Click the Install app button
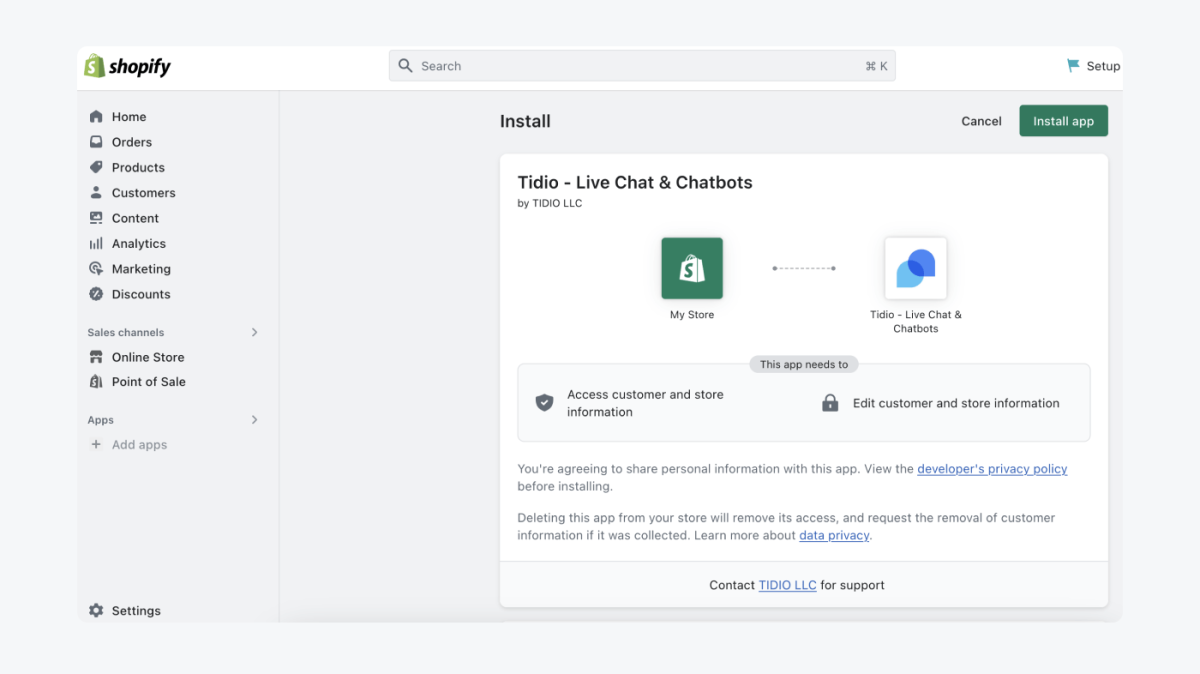The width and height of the screenshot is (1200, 674). (1063, 120)
